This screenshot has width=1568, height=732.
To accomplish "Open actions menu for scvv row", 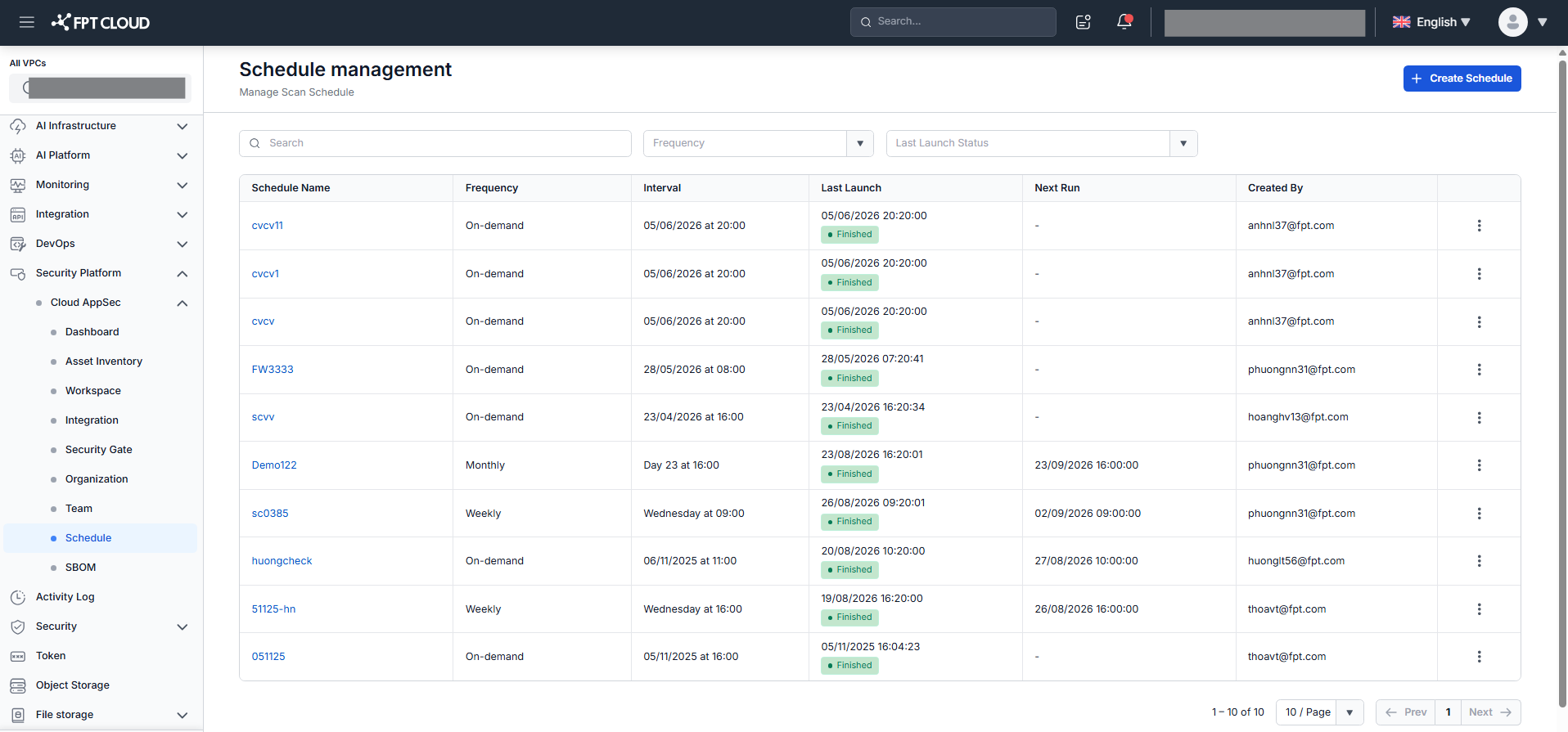I will (x=1479, y=417).
